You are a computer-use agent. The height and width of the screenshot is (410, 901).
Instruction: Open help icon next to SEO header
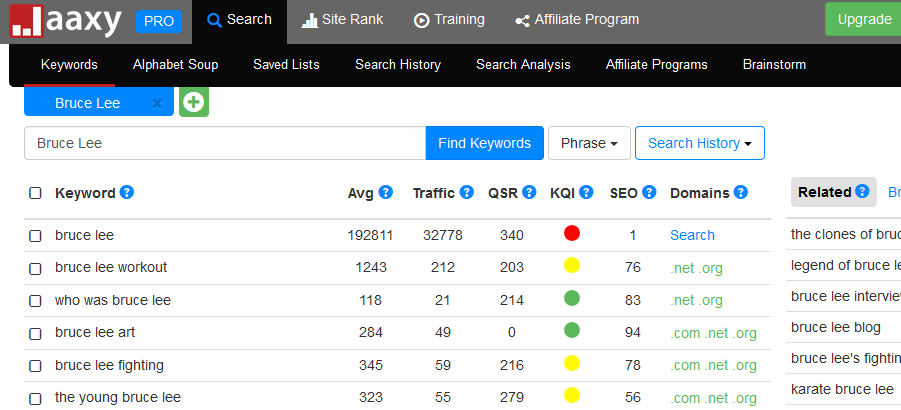649,192
